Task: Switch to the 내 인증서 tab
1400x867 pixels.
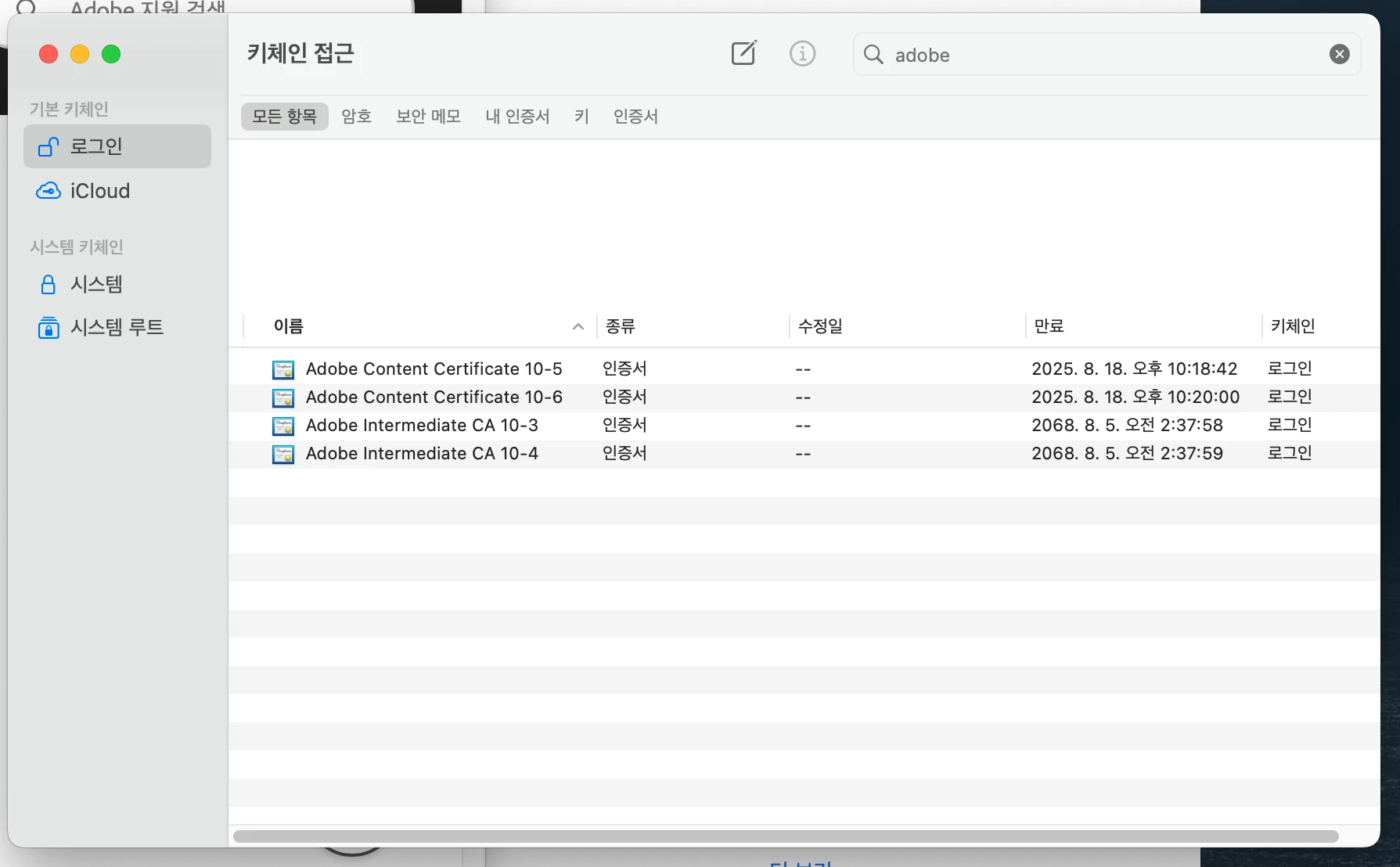Action: [x=517, y=117]
